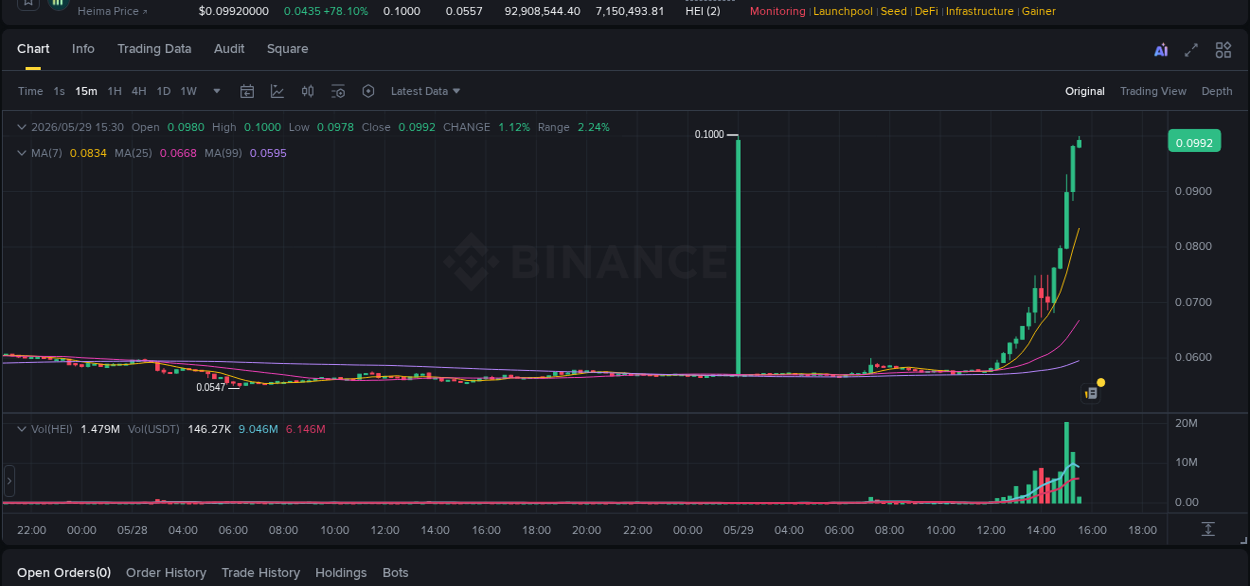Open chart display settings list icon

pyautogui.click(x=338, y=91)
